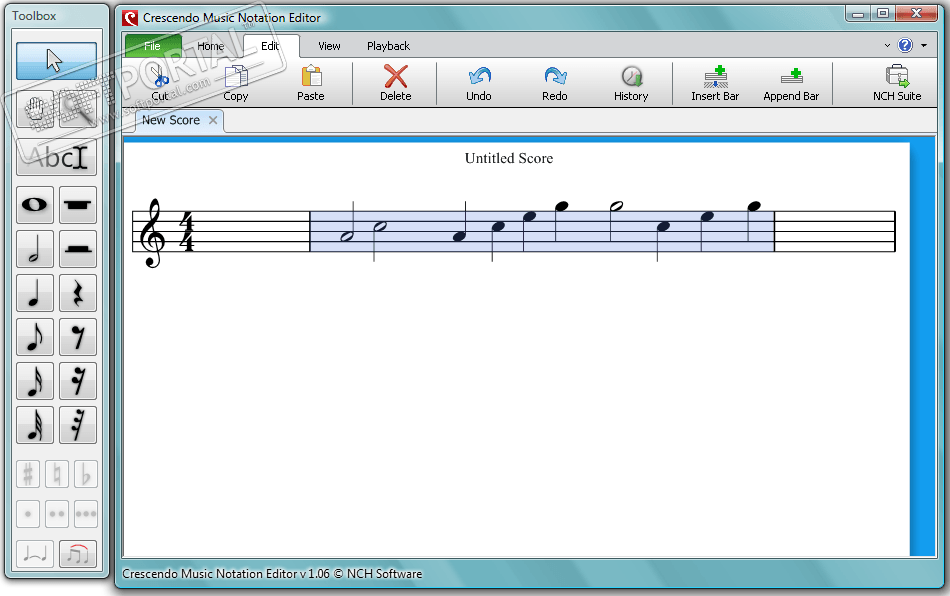Viewport: 950px width, 596px height.
Task: Choose the thirty-second rest tool
Action: (x=78, y=425)
